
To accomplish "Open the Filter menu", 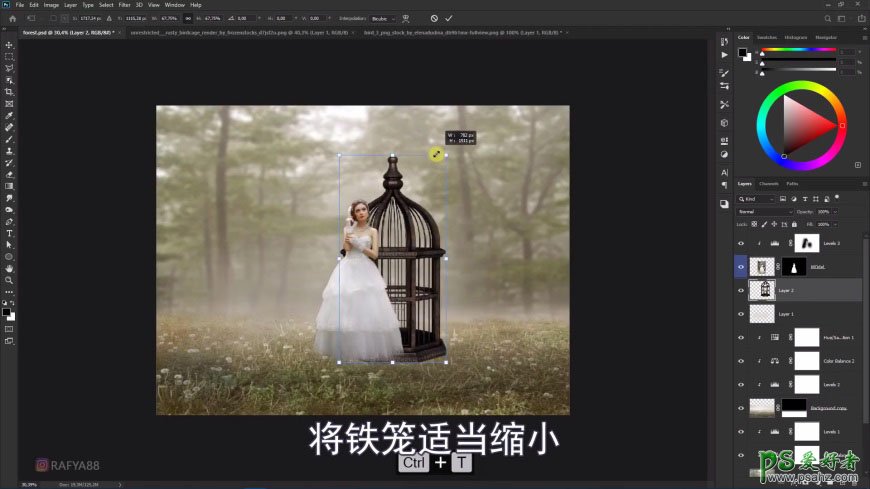I will [124, 5].
